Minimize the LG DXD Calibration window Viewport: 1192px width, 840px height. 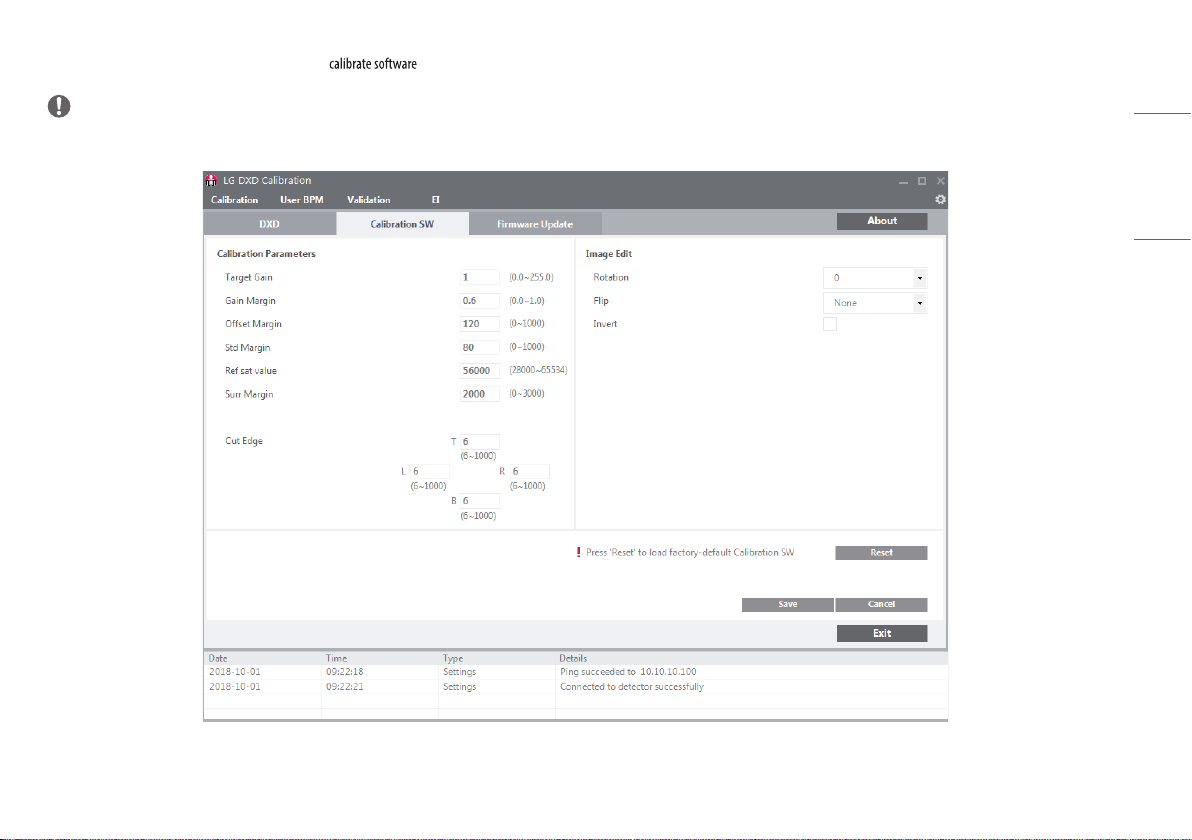pyautogui.click(x=903, y=181)
